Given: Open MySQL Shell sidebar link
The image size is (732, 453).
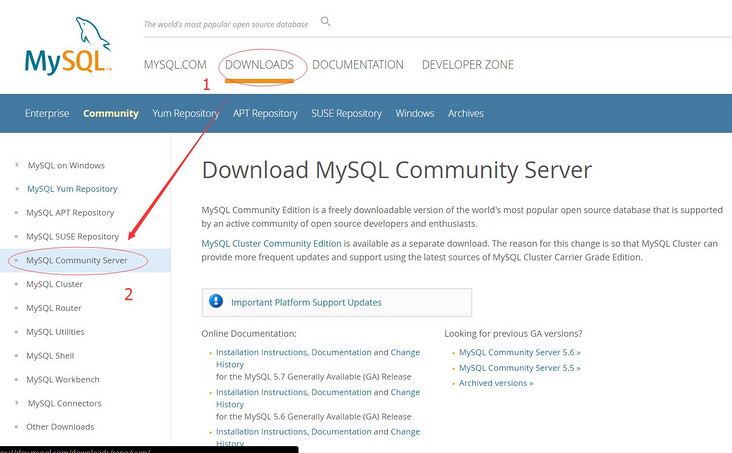Looking at the screenshot, I should 50,355.
